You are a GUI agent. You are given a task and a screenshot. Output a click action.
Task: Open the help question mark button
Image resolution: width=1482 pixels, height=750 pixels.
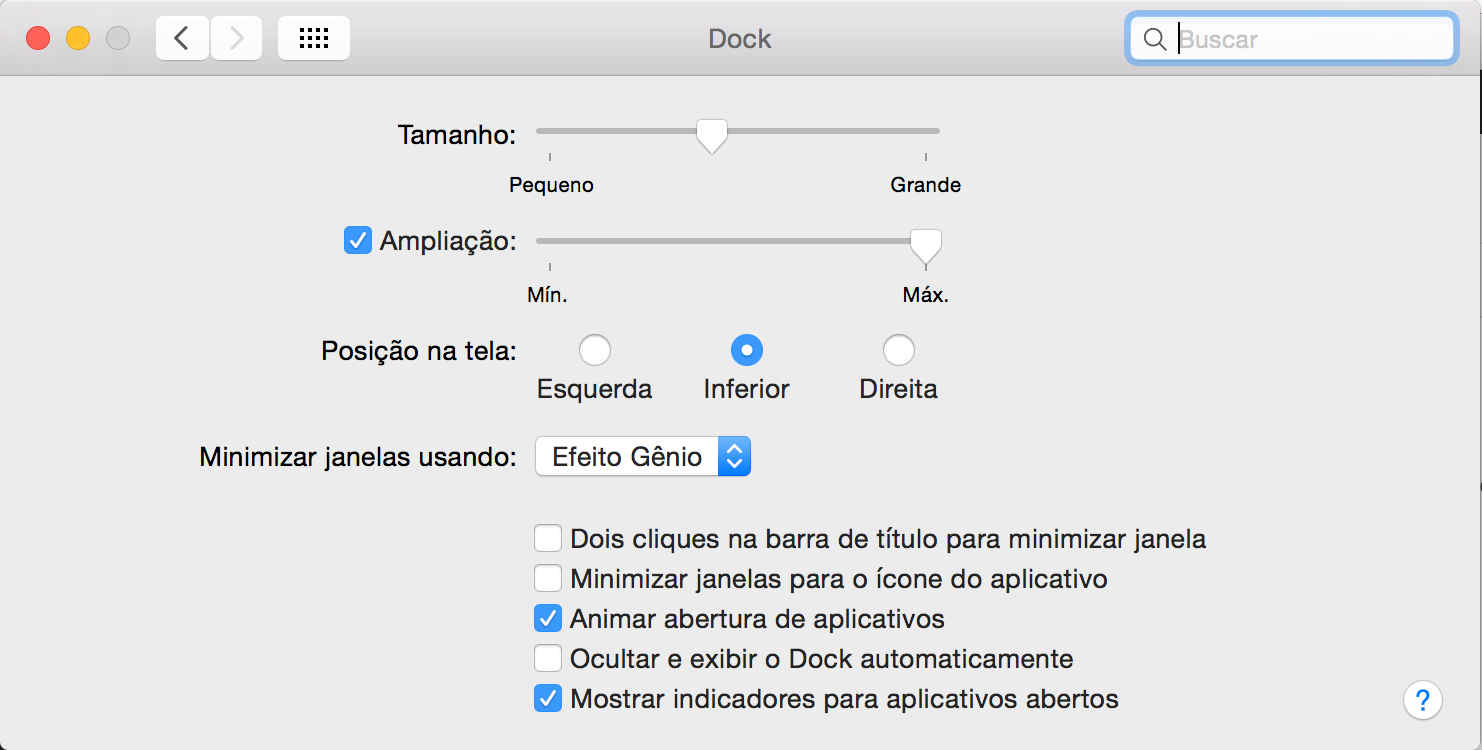coord(1423,699)
